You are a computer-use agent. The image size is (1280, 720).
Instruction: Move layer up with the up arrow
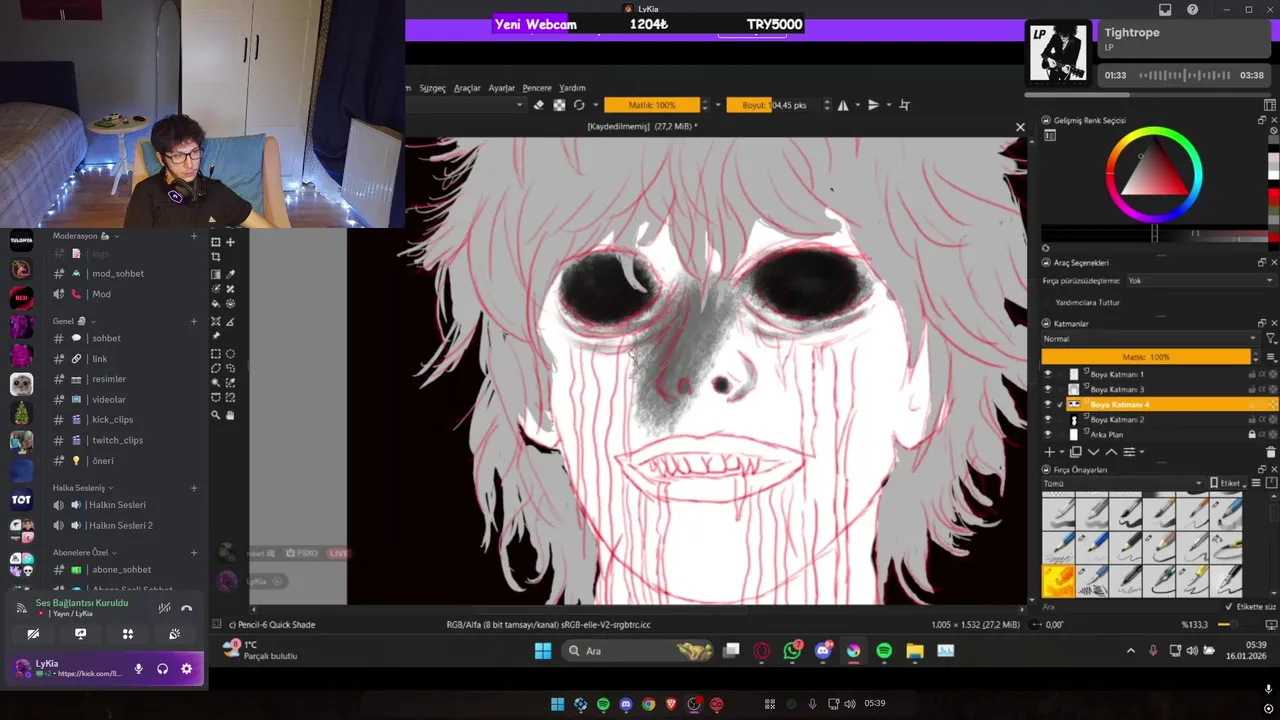pos(1111,452)
